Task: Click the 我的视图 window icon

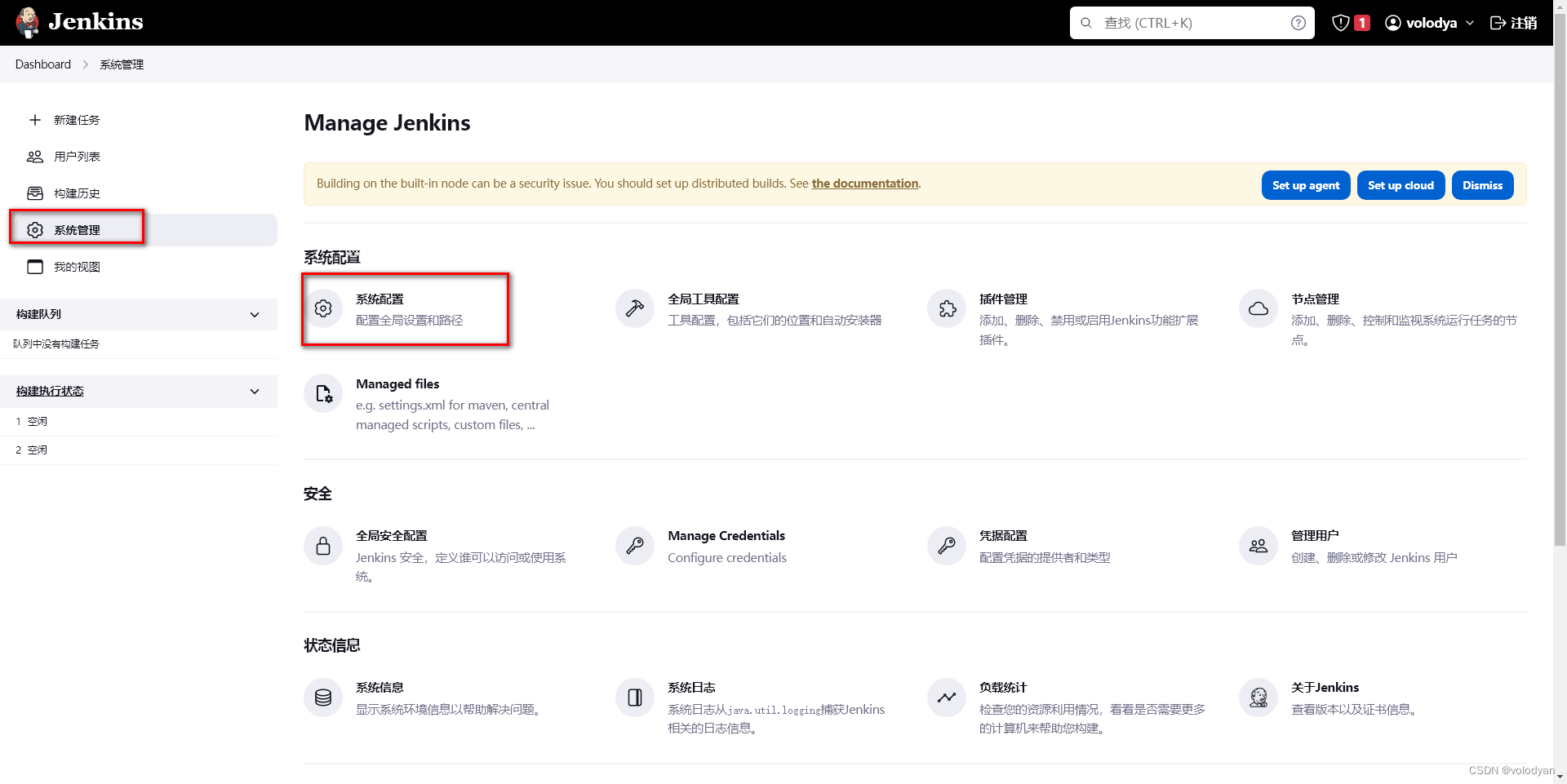Action: pos(35,267)
